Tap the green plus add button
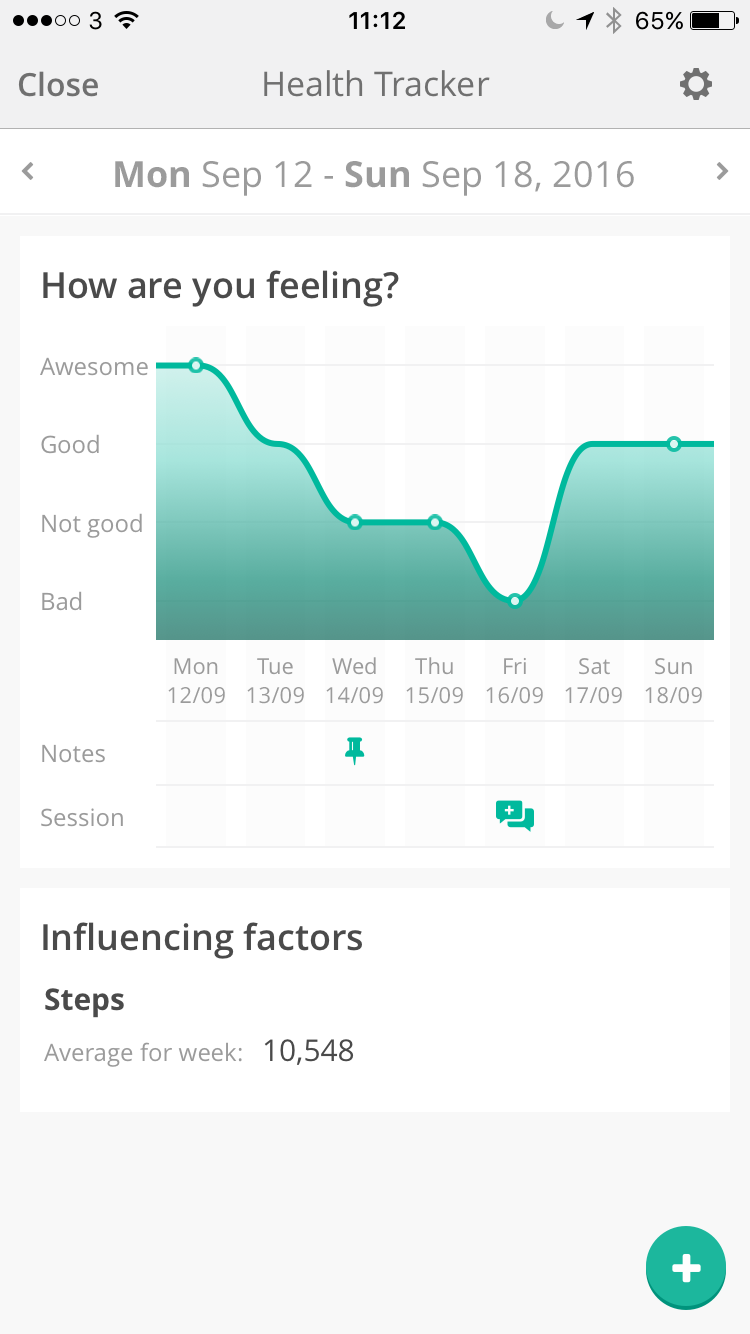This screenshot has height=1334, width=750. [685, 1268]
